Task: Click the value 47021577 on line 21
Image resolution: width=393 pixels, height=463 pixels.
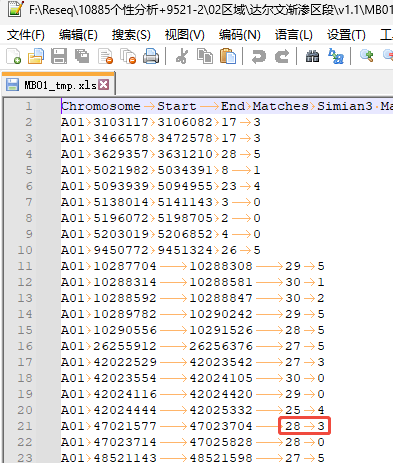Action: [x=125, y=426]
